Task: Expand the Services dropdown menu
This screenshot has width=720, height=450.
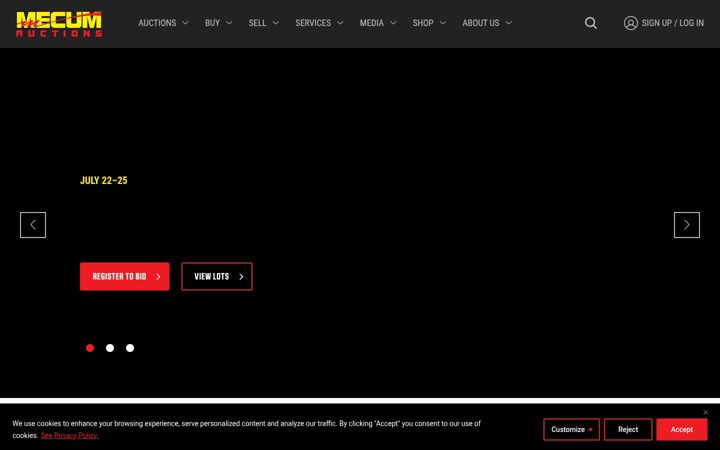Action: click(319, 23)
